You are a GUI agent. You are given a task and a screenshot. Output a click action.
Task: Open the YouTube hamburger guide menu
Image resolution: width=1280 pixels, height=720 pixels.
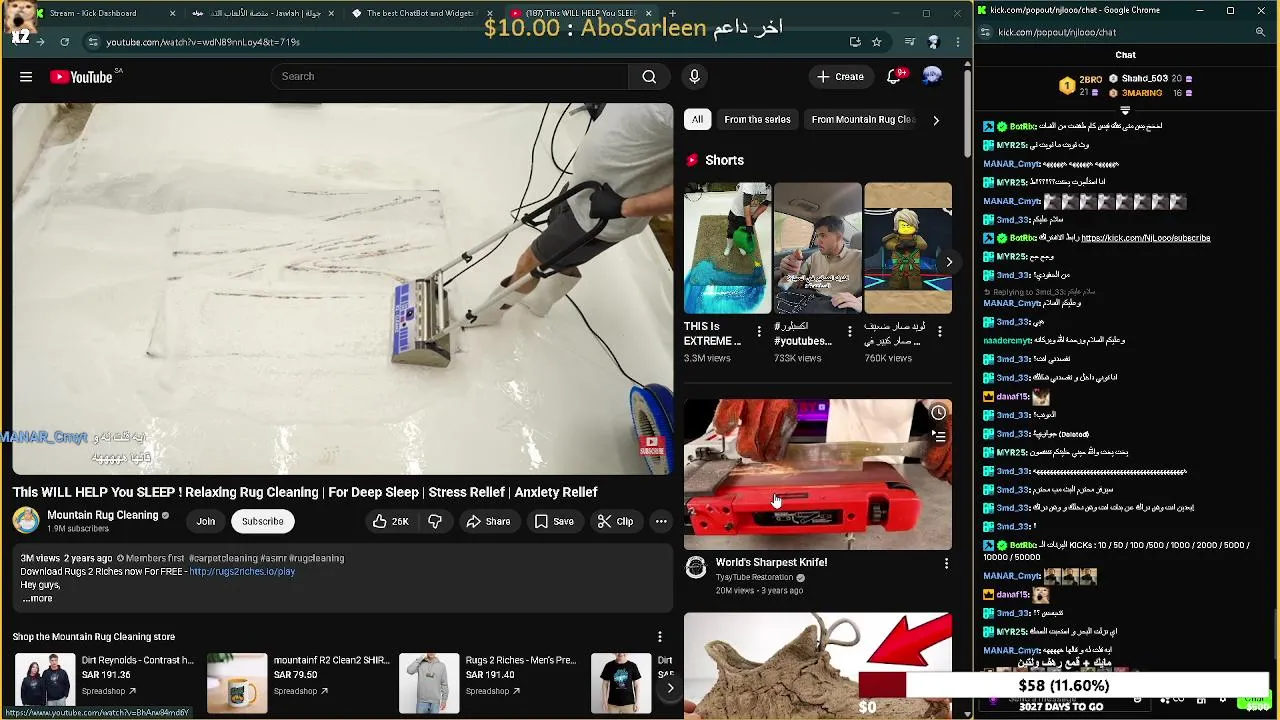[26, 76]
